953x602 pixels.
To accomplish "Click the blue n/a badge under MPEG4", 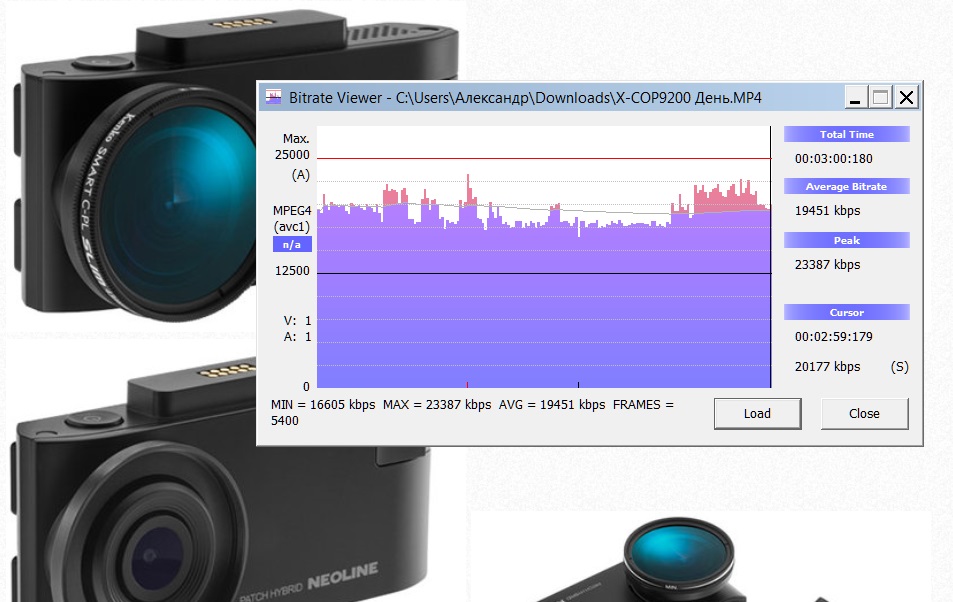I will 292,244.
